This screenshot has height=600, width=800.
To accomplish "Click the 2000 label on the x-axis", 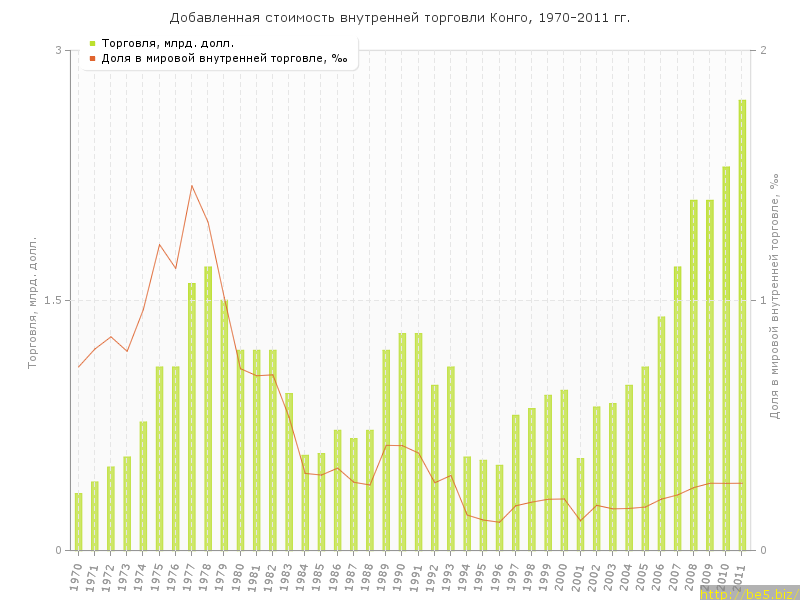I will click(564, 578).
